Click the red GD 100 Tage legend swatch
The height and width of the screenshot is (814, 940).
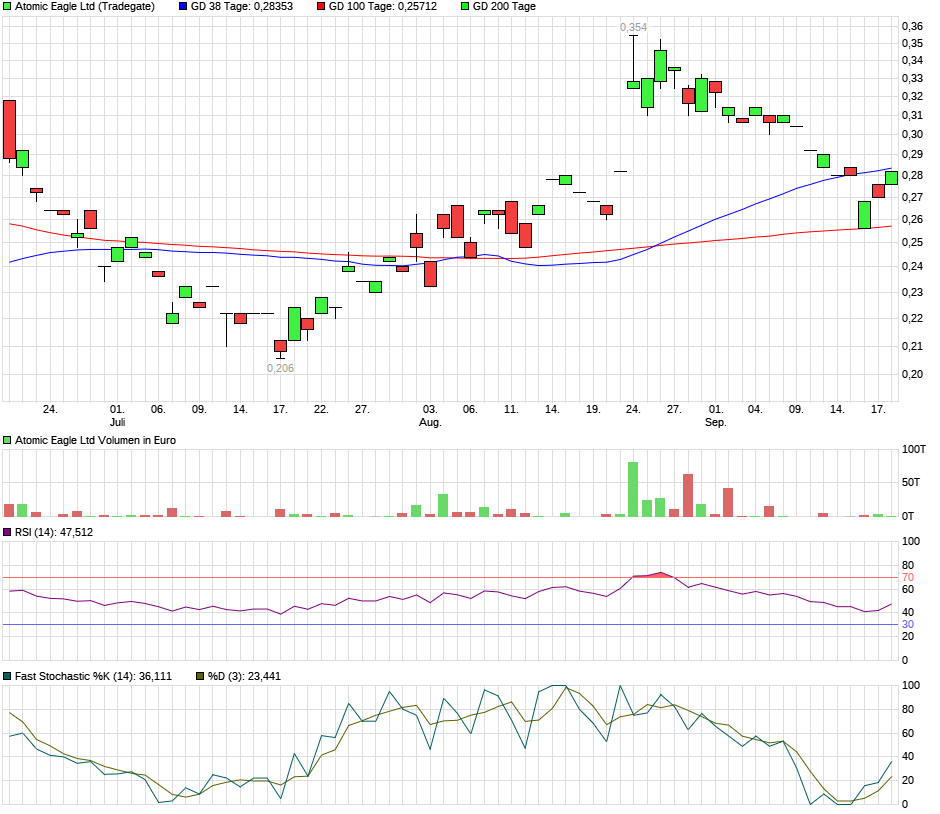(321, 7)
